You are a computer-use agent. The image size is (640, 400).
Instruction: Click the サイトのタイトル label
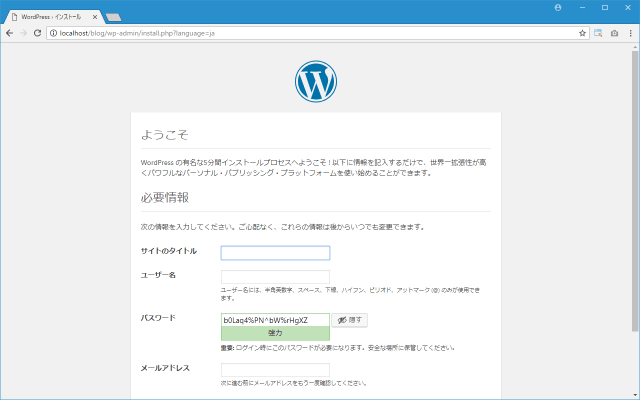[x=169, y=251]
